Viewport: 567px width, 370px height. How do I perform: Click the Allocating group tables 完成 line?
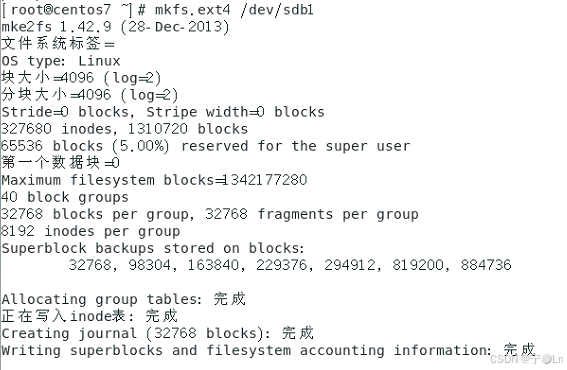tap(124, 299)
